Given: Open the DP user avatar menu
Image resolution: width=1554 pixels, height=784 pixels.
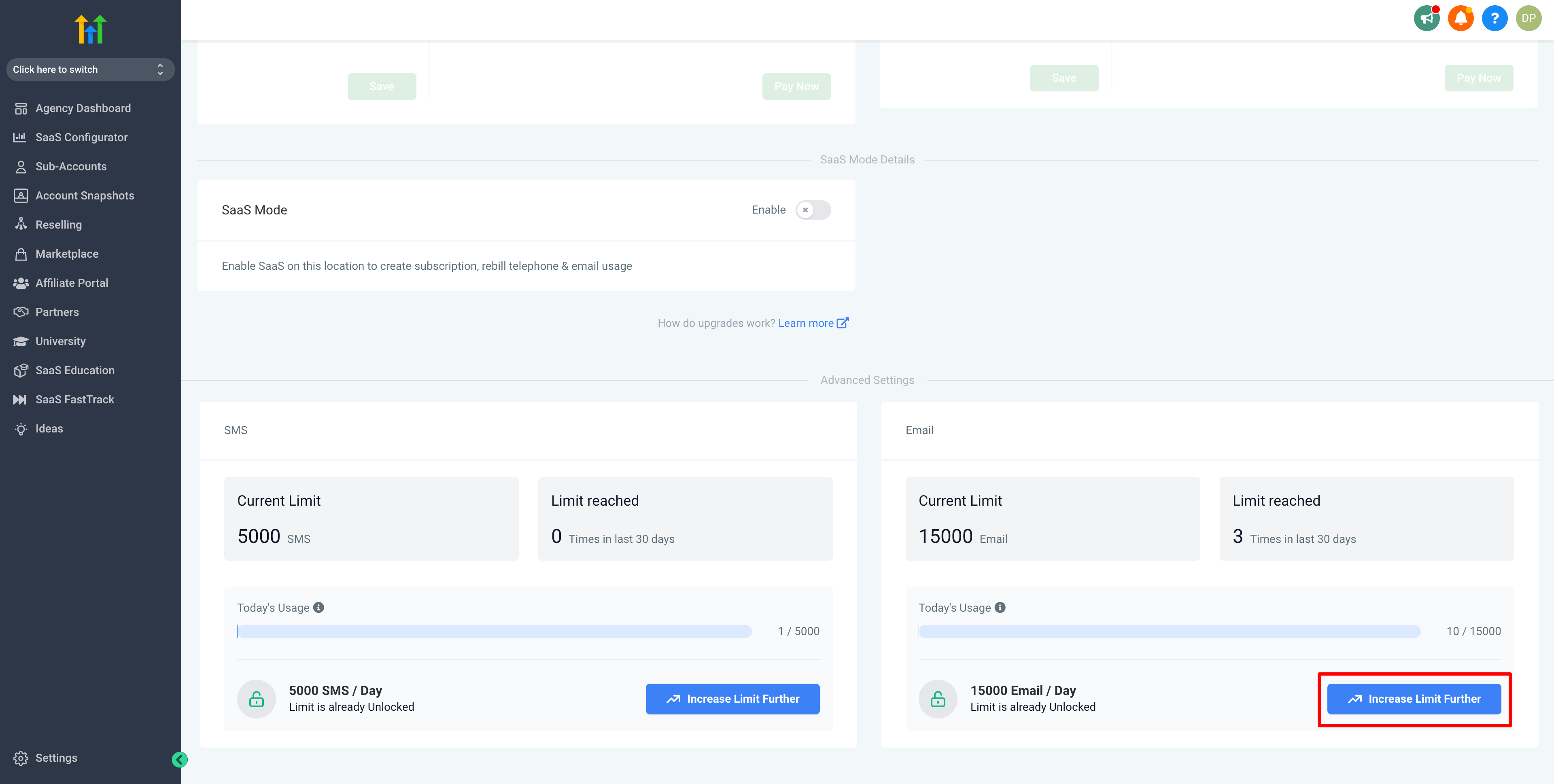Looking at the screenshot, I should 1528,18.
